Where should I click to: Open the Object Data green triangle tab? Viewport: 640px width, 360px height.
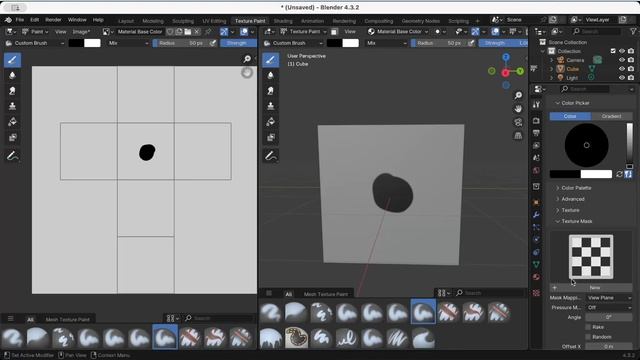coord(536,264)
